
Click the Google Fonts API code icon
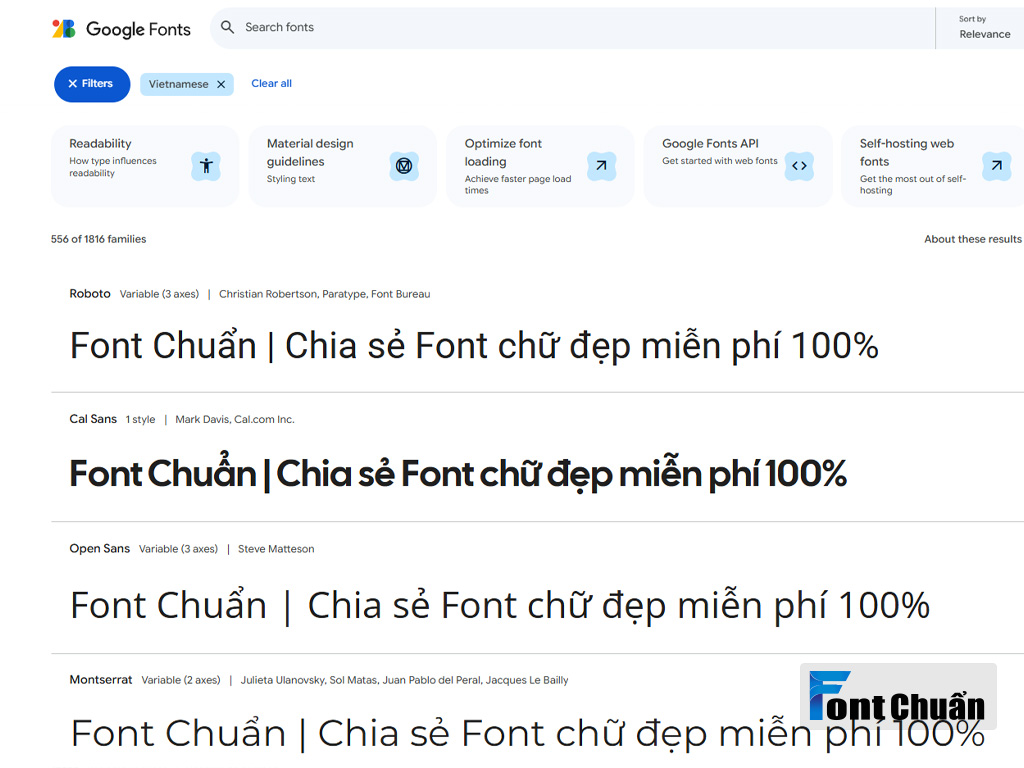pyautogui.click(x=799, y=166)
